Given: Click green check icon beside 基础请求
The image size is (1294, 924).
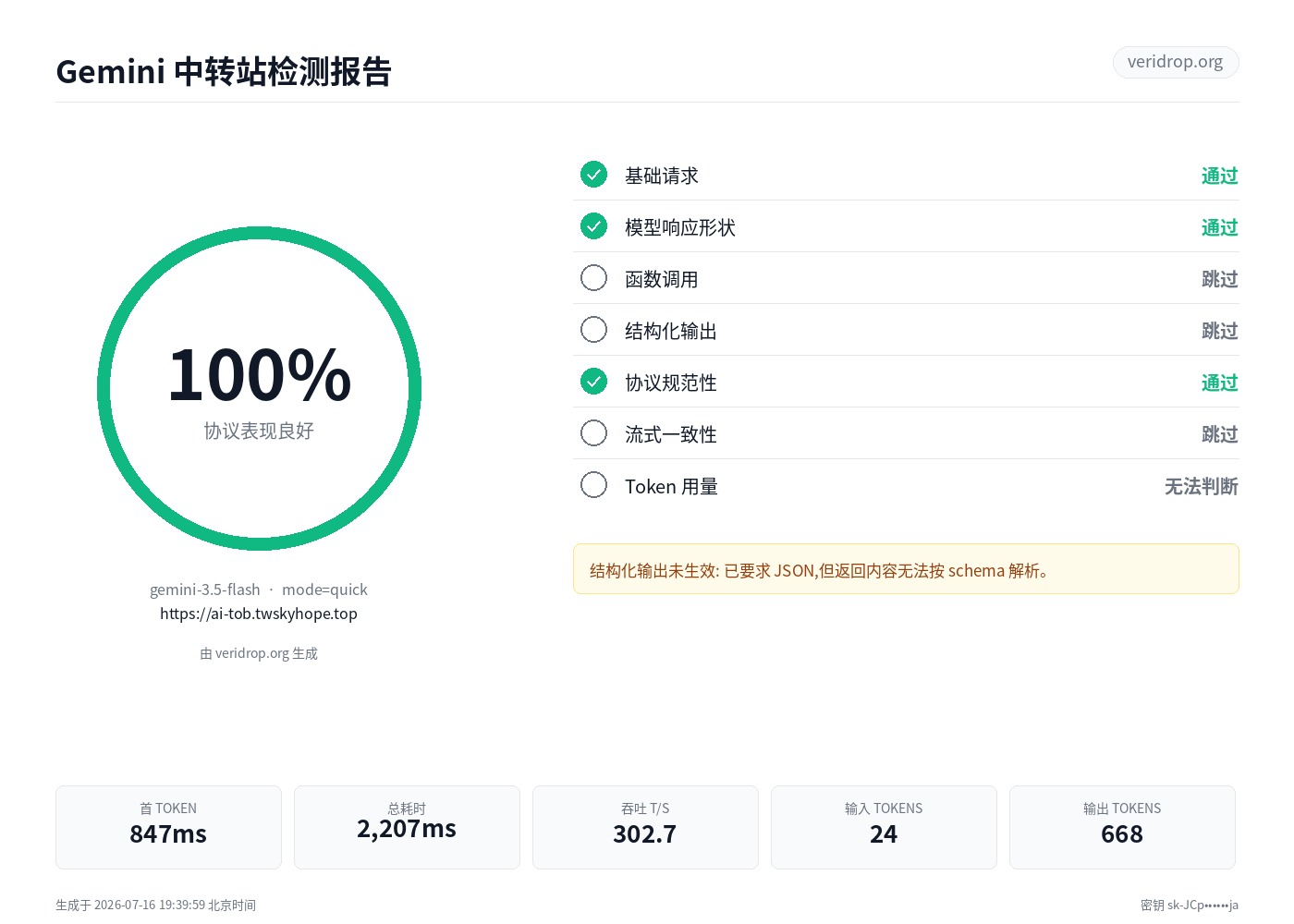Looking at the screenshot, I should click(x=593, y=175).
